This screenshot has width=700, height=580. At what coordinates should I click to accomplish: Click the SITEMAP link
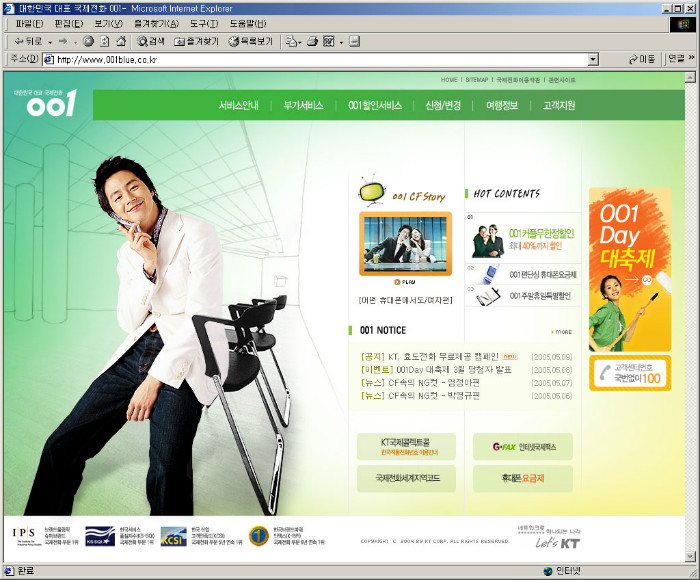477,80
